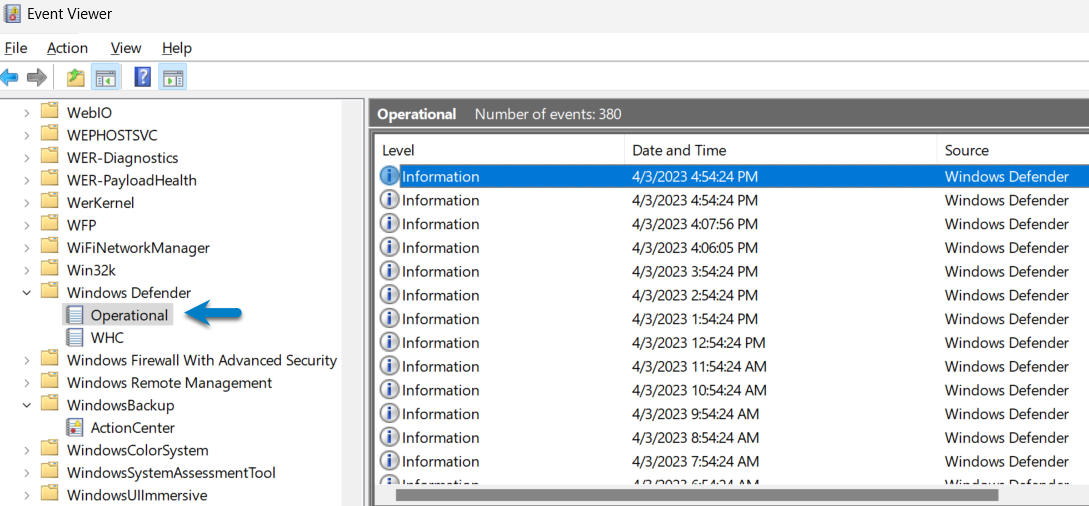The image size is (1089, 506).
Task: Click info icon on 12:54:24 PM event
Action: pos(390,342)
